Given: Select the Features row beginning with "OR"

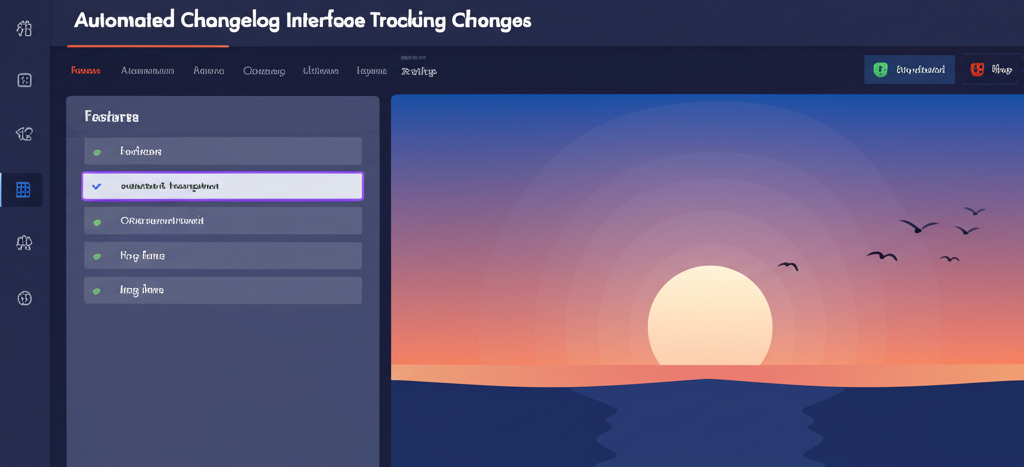Looking at the screenshot, I should tap(223, 221).
